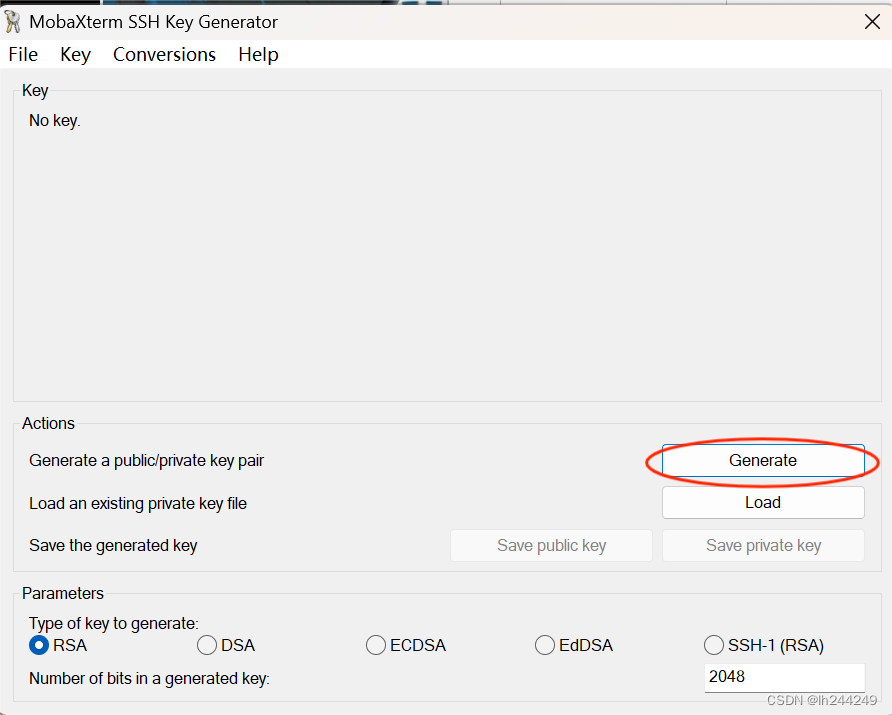Click the Save public key button
Screen dimensions: 892x715
[x=551, y=545]
